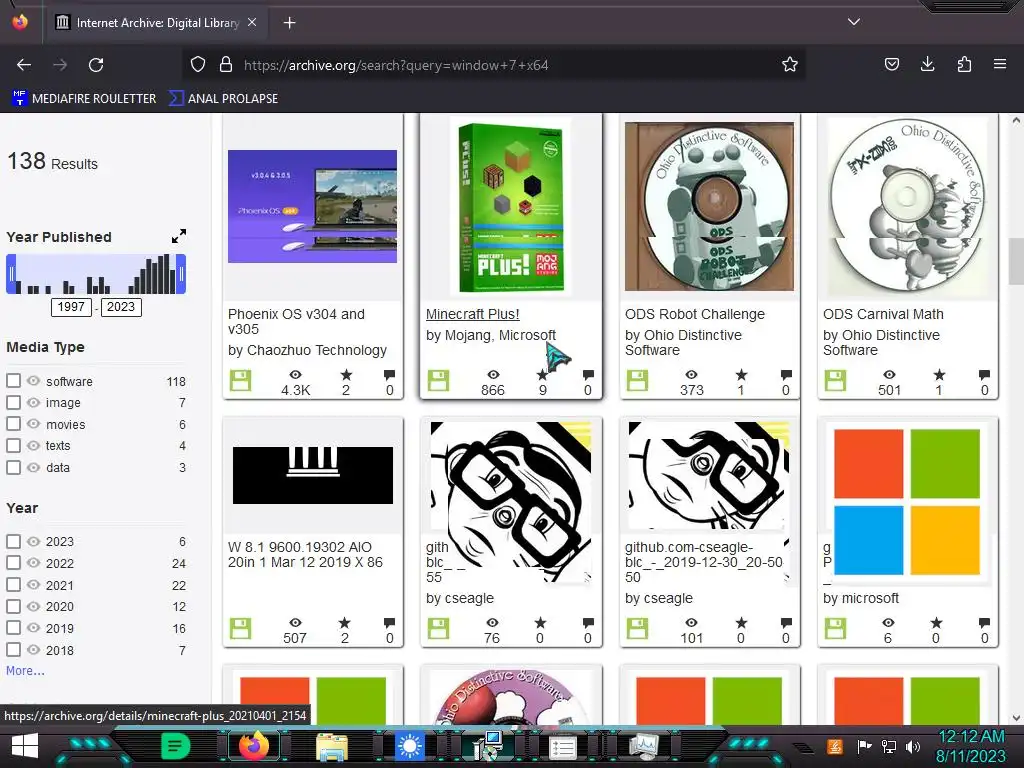Click software floppy icon on microsoft card
This screenshot has width=1024, height=768.
click(x=835, y=629)
